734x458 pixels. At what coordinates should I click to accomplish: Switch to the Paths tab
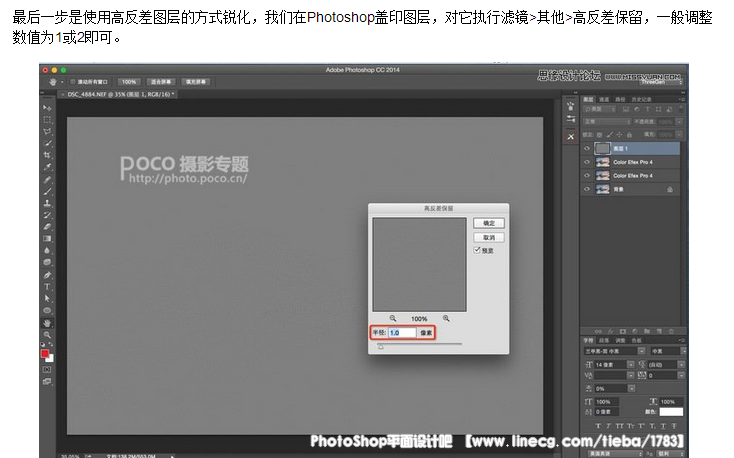coord(620,99)
